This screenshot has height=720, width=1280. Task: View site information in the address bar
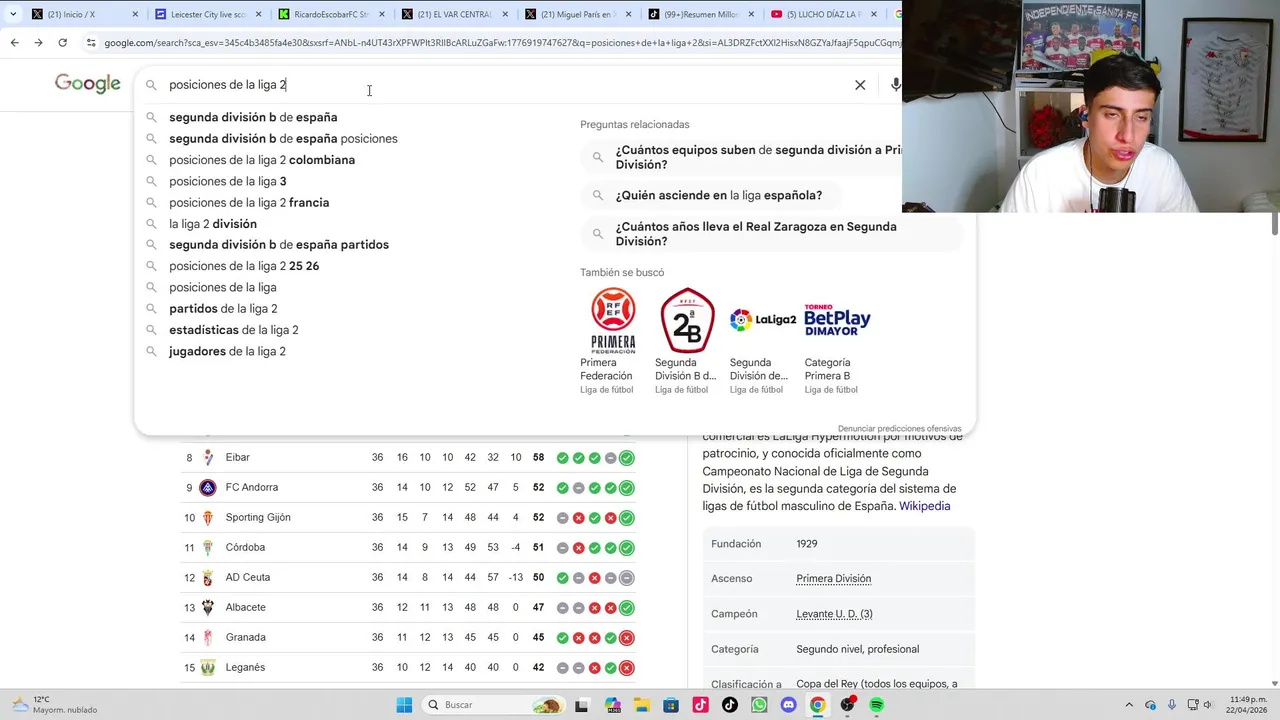coord(91,43)
